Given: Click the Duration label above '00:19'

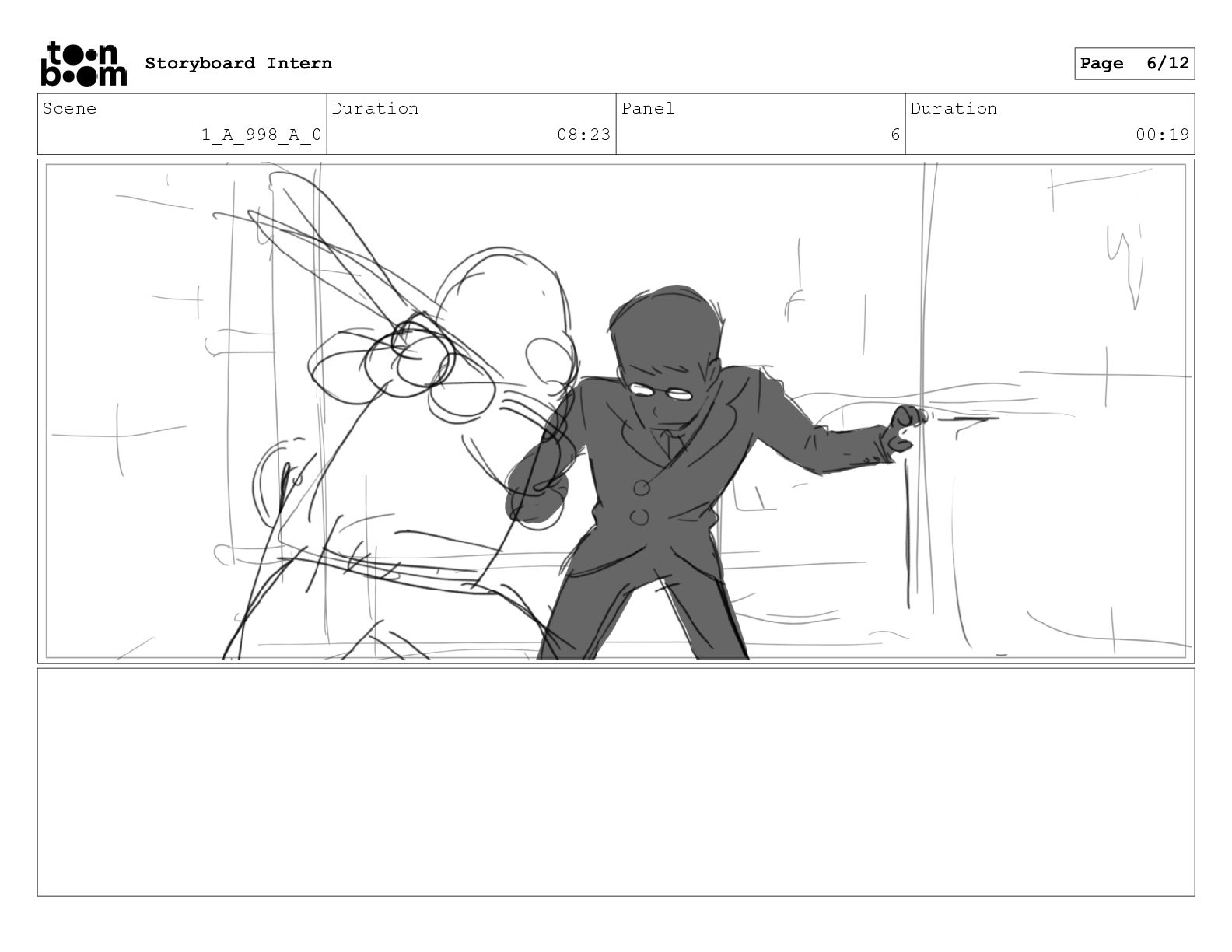Looking at the screenshot, I should [954, 109].
